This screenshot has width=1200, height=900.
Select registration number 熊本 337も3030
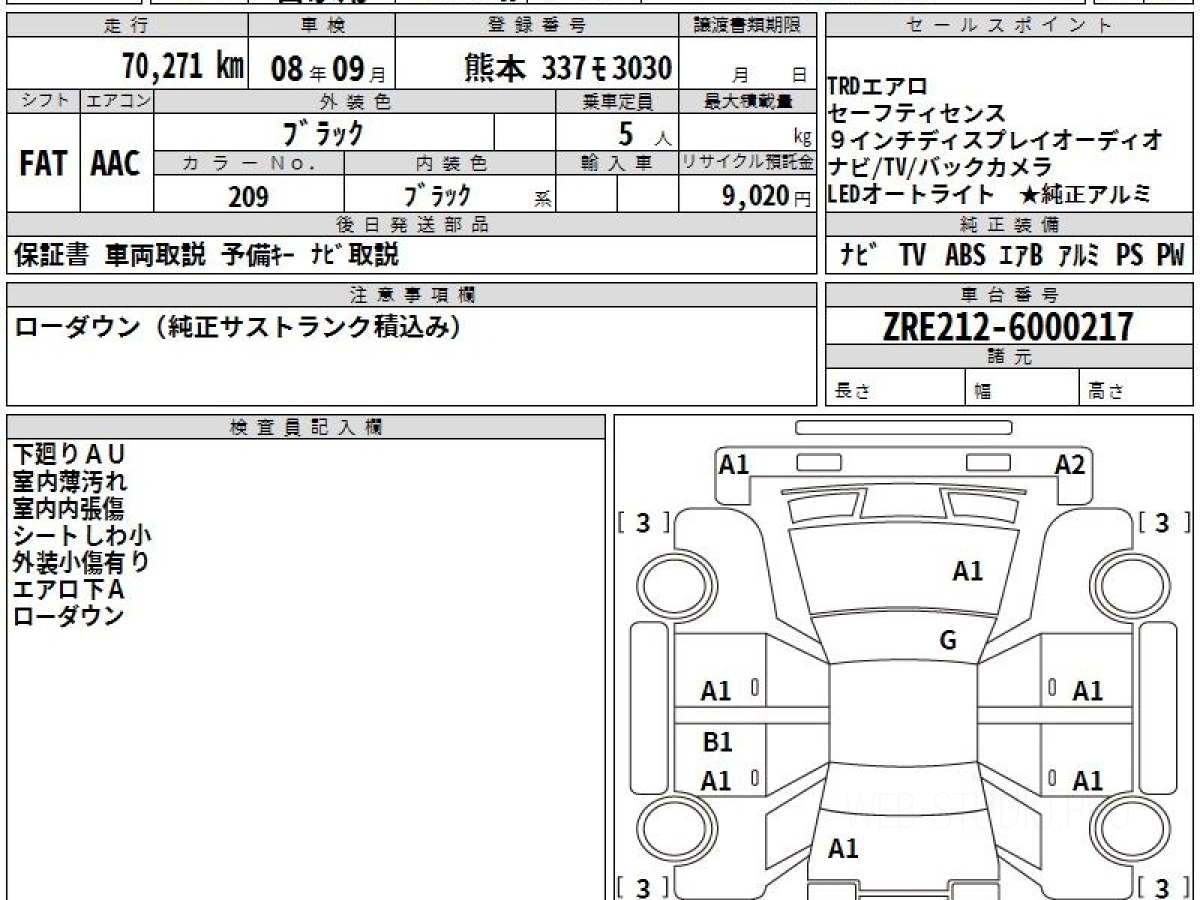(x=568, y=68)
